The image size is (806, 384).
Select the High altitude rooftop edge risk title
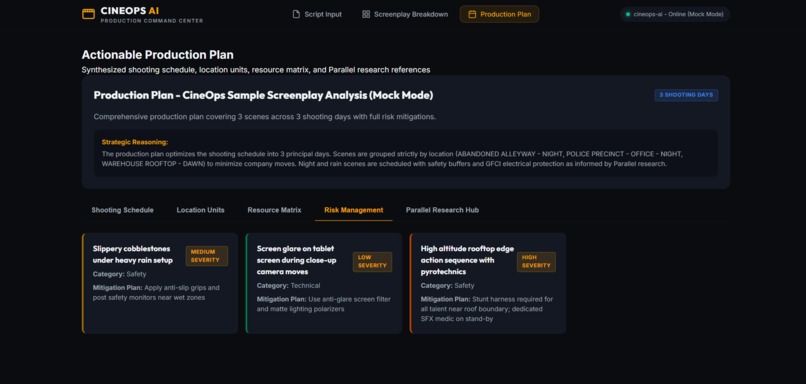(467, 260)
